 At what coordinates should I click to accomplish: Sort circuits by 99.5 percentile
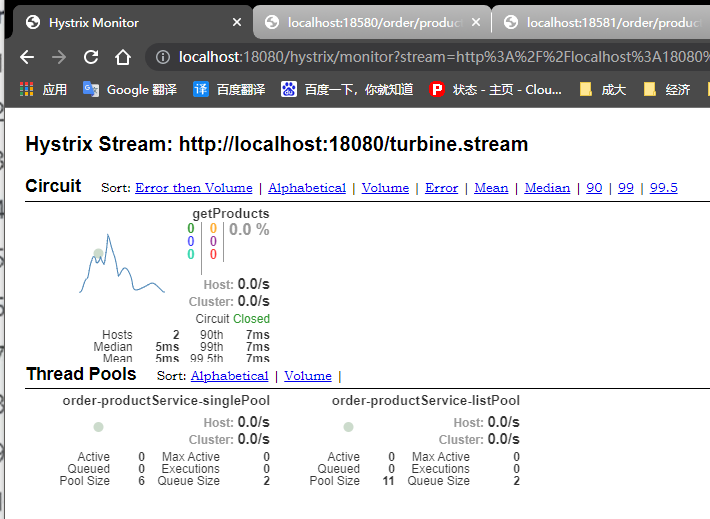[663, 187]
